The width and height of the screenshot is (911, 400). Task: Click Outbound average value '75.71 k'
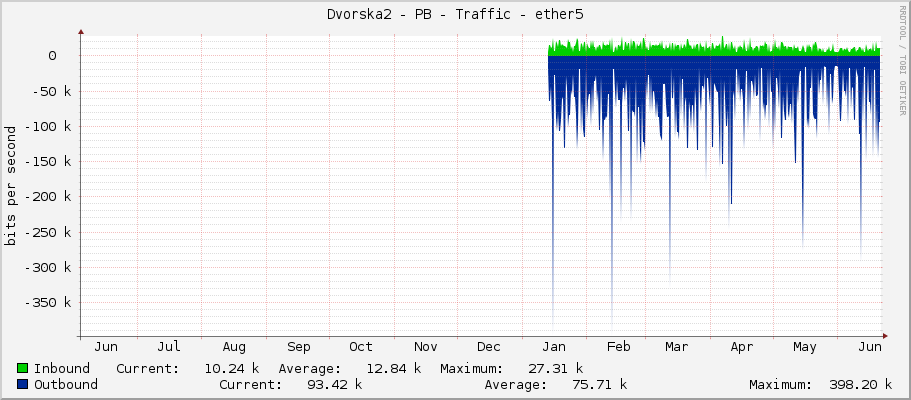click(600, 384)
